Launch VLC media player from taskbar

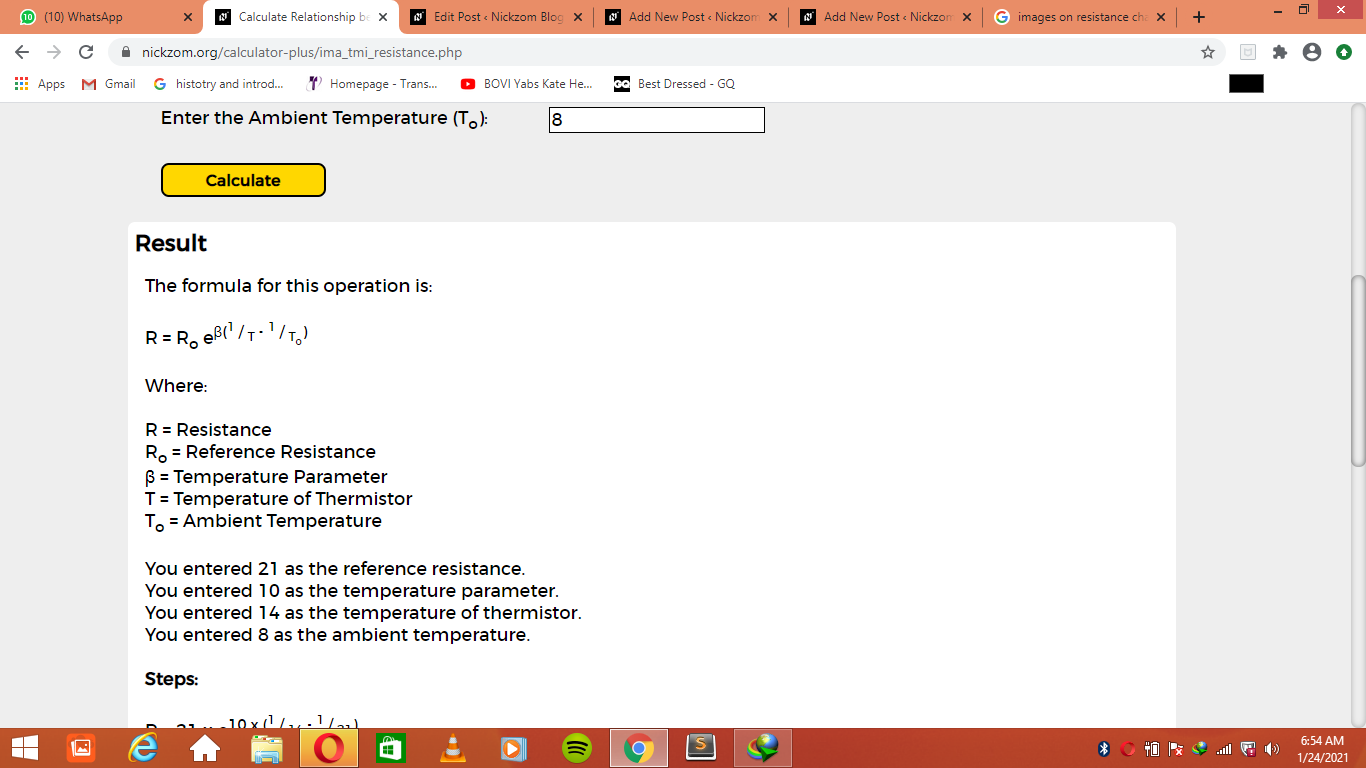(x=453, y=748)
